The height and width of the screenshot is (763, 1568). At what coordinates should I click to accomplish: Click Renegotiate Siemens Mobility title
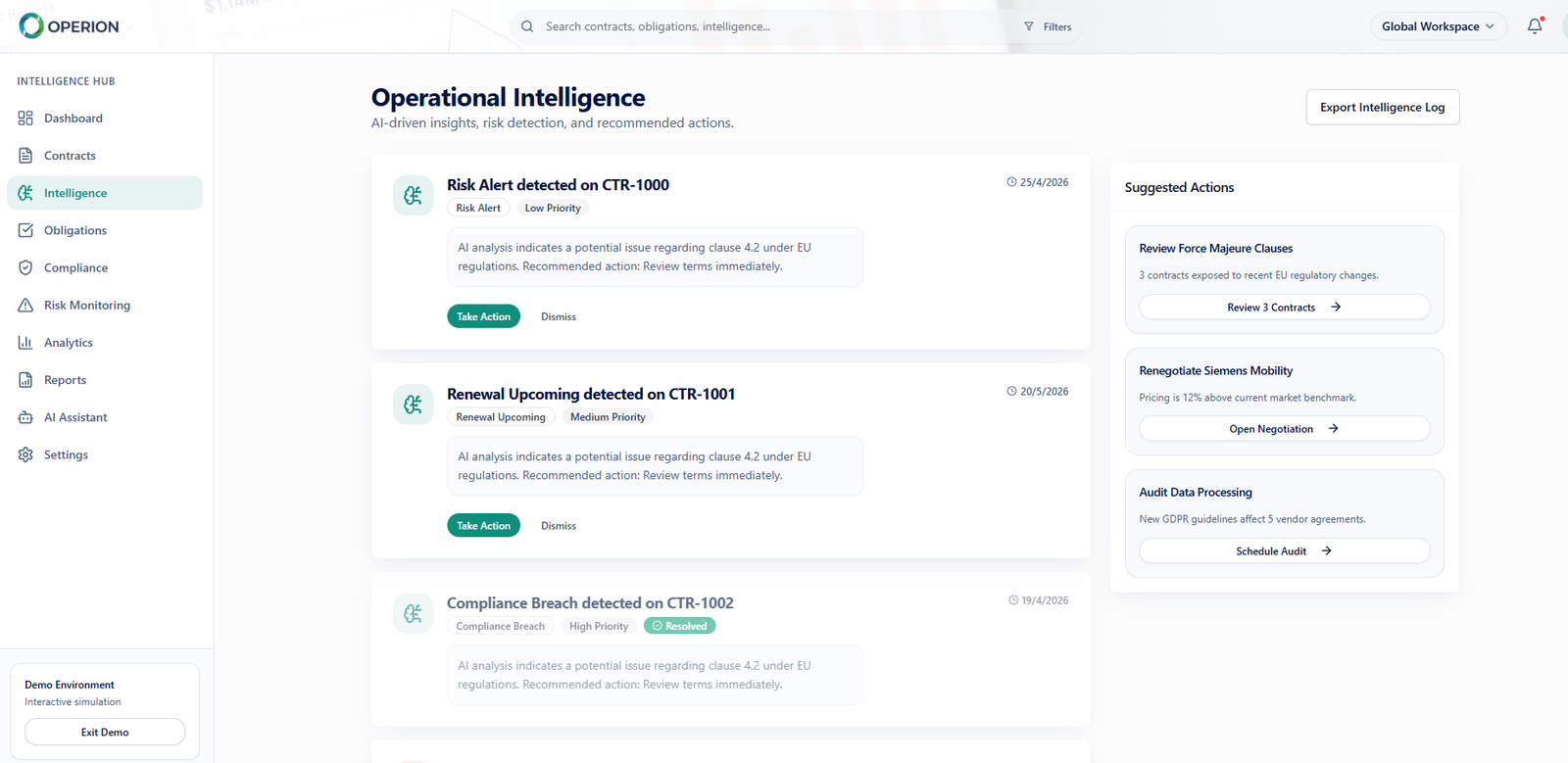click(1215, 370)
